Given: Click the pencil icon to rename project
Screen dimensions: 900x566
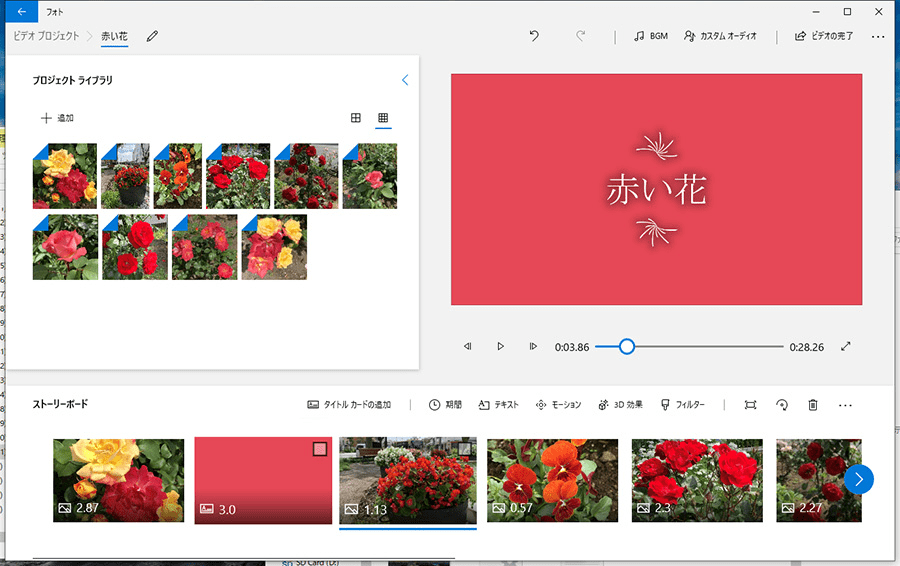Looking at the screenshot, I should click(x=152, y=36).
